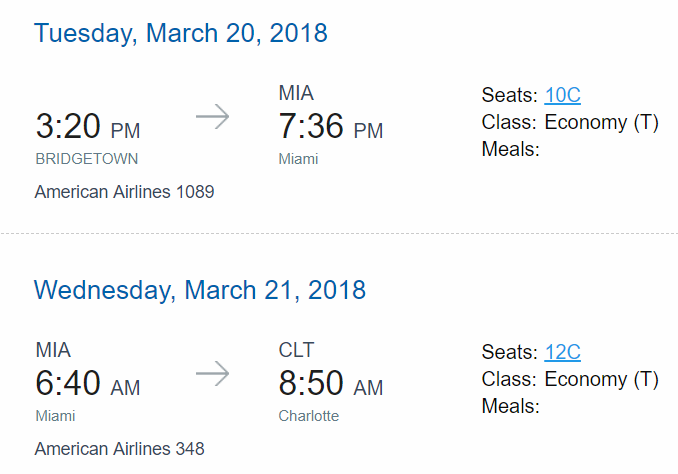Click Class: Economy (T) on first flight

[570, 122]
